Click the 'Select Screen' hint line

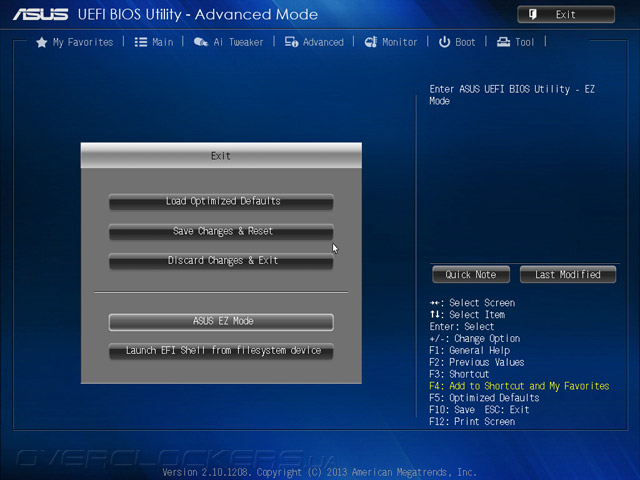[x=472, y=303]
